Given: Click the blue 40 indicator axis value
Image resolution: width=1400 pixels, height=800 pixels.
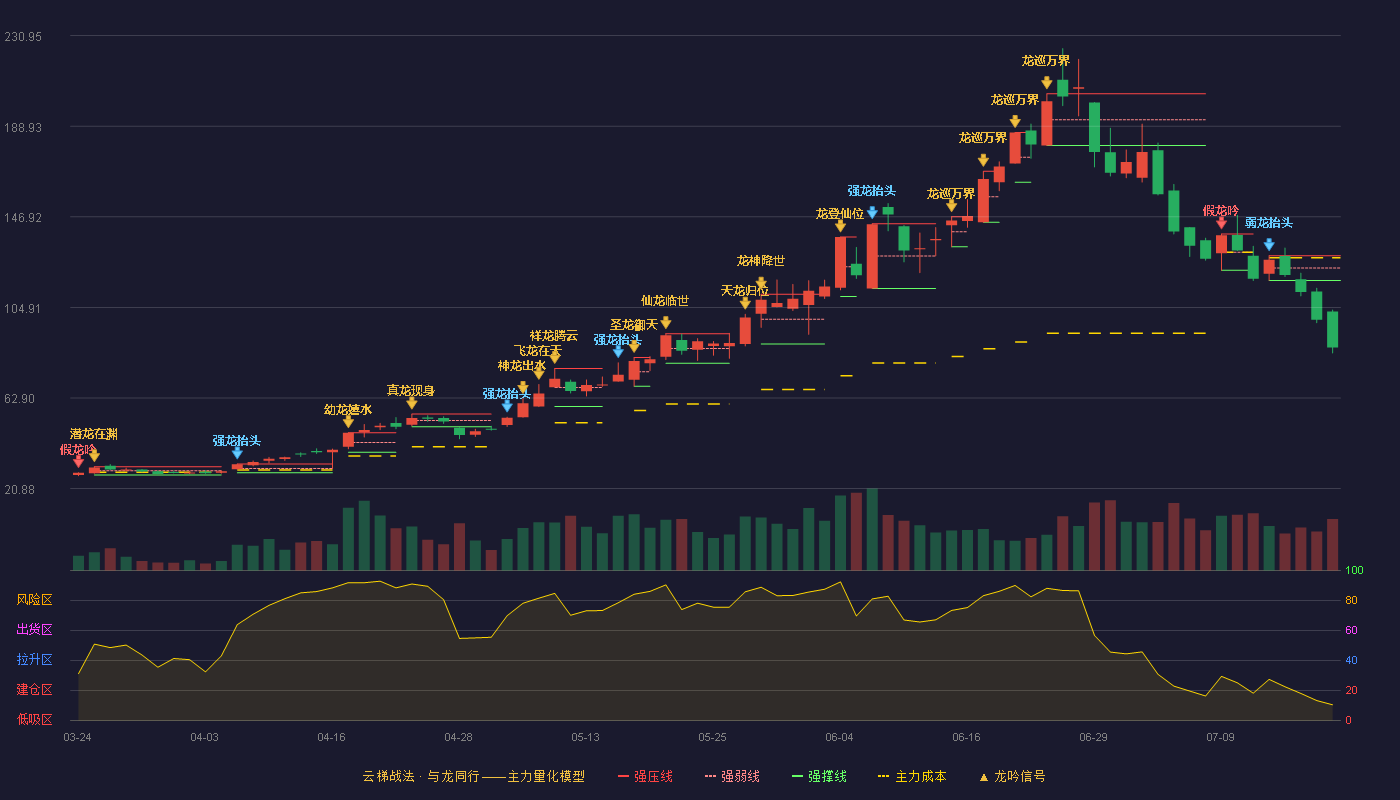Looking at the screenshot, I should pyautogui.click(x=1351, y=661).
